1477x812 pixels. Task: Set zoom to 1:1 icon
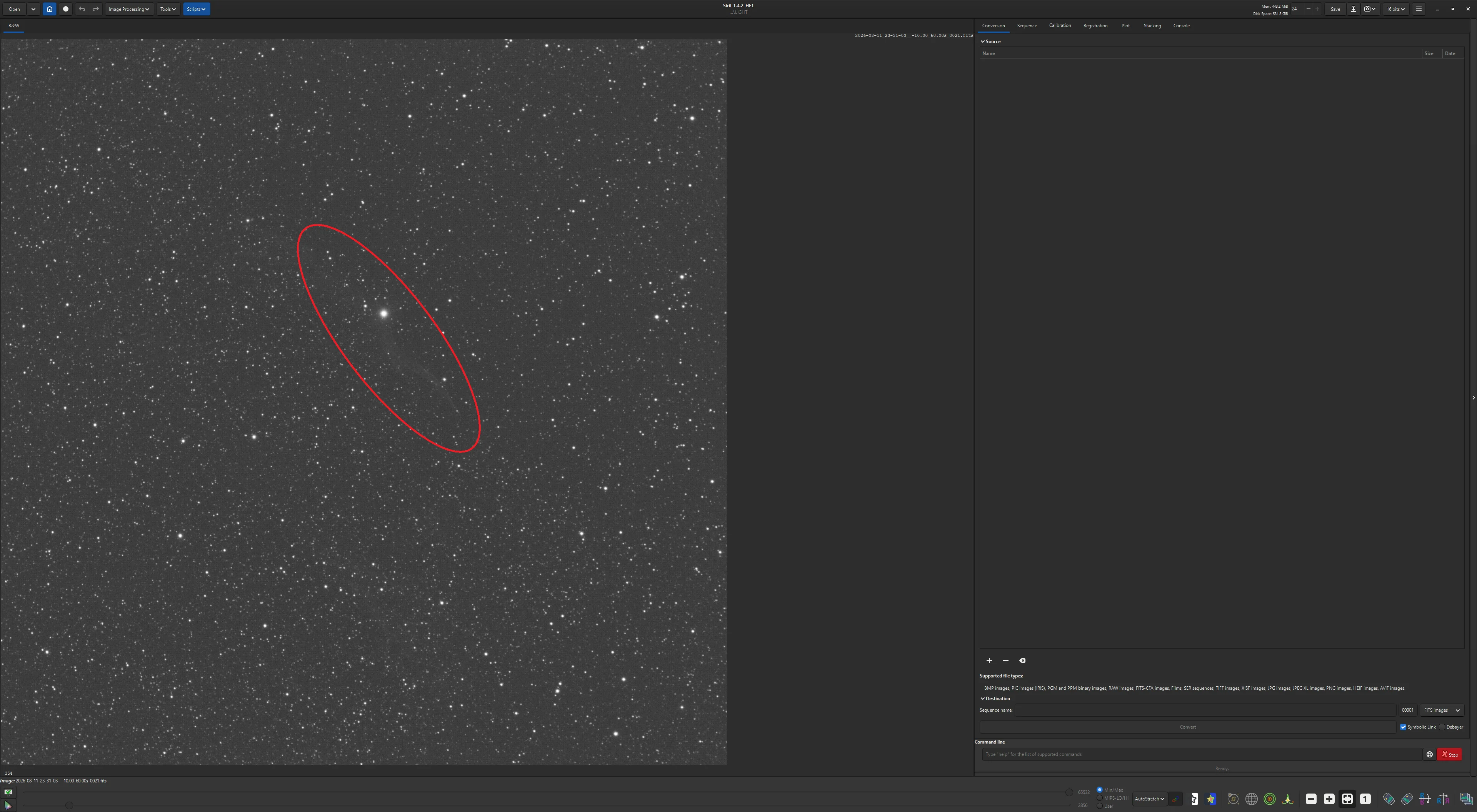[1365, 799]
